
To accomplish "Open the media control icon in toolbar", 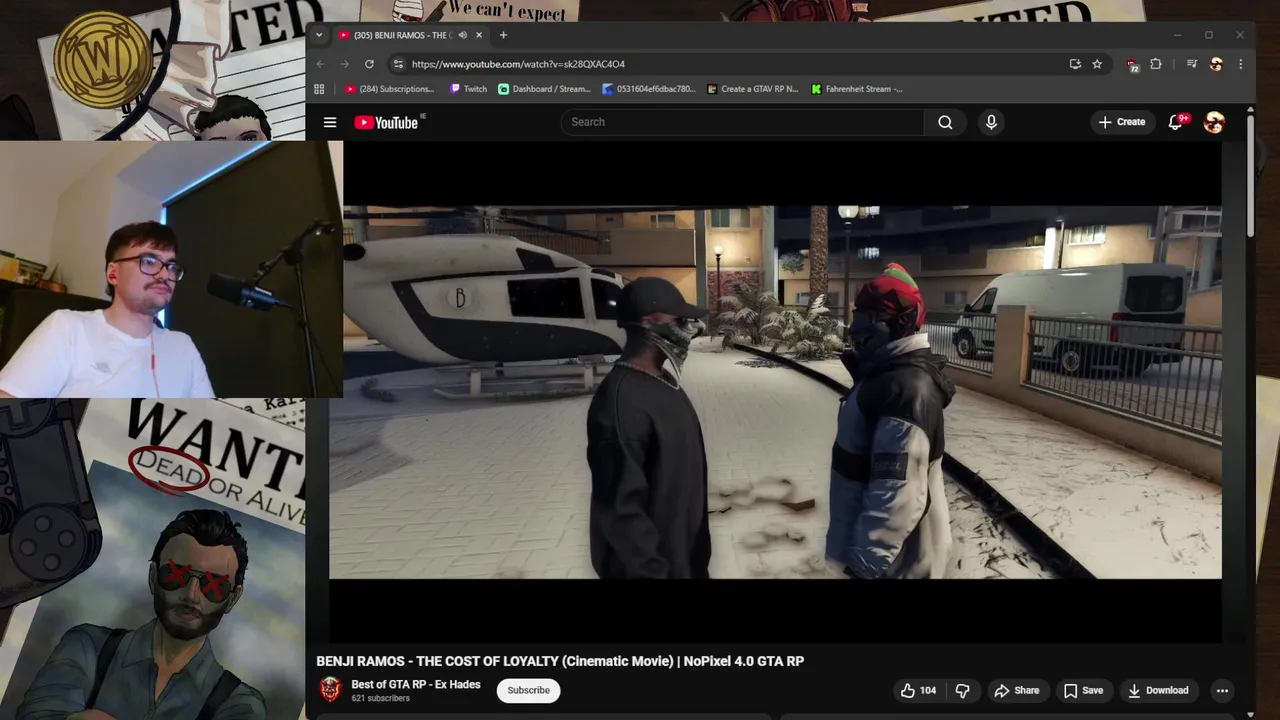I will 1192,64.
